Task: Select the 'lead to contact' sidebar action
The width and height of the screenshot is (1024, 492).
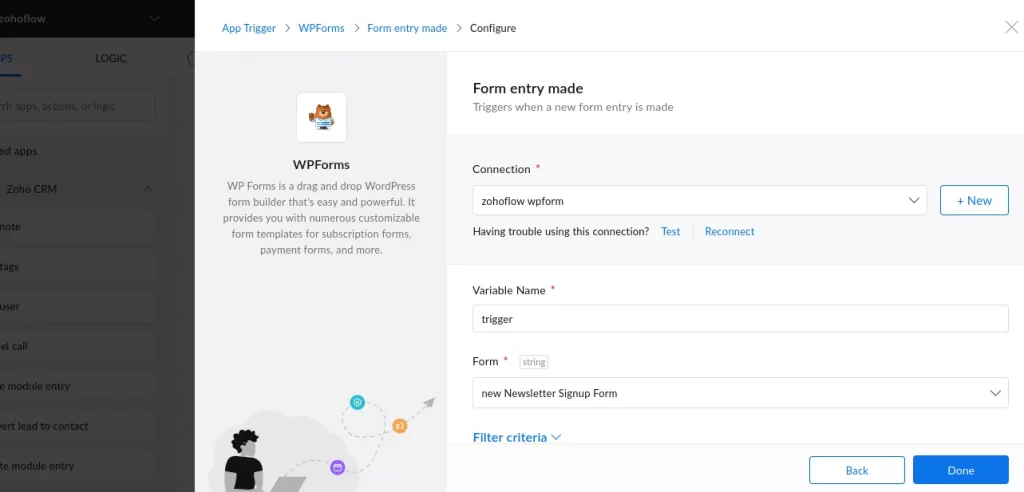Action: point(77,426)
